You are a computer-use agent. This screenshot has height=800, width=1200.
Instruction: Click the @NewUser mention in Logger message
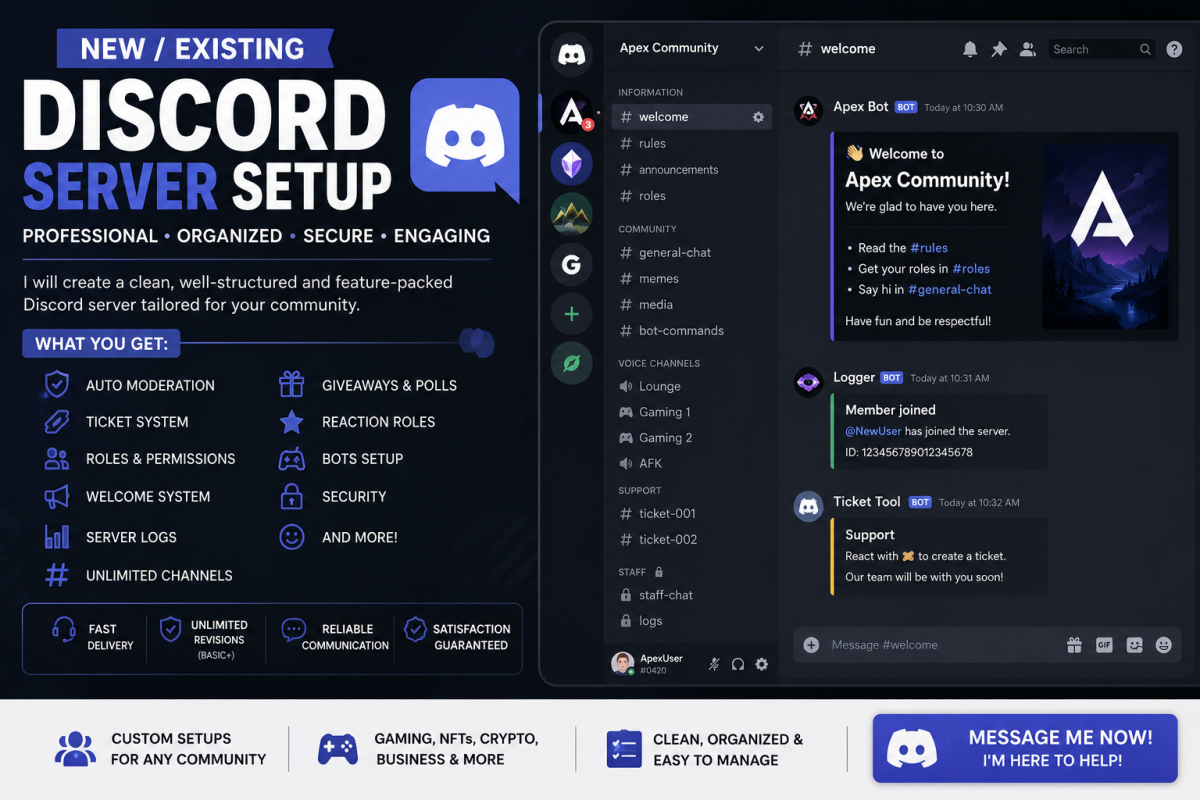(873, 431)
